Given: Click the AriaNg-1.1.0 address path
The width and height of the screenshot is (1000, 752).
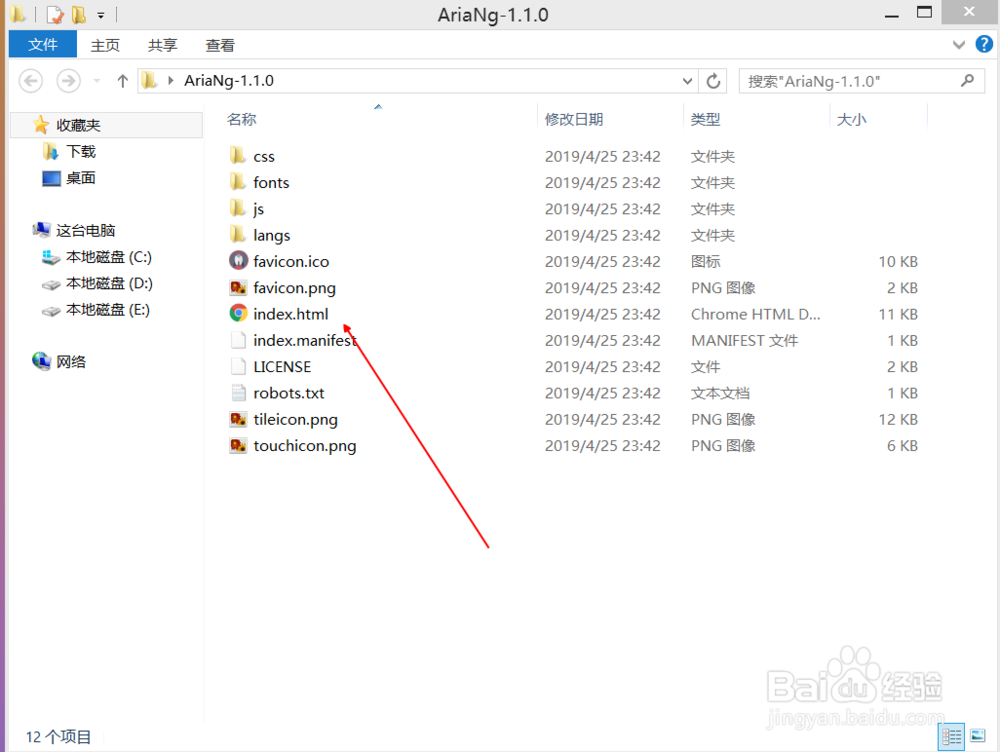Looking at the screenshot, I should pyautogui.click(x=229, y=80).
